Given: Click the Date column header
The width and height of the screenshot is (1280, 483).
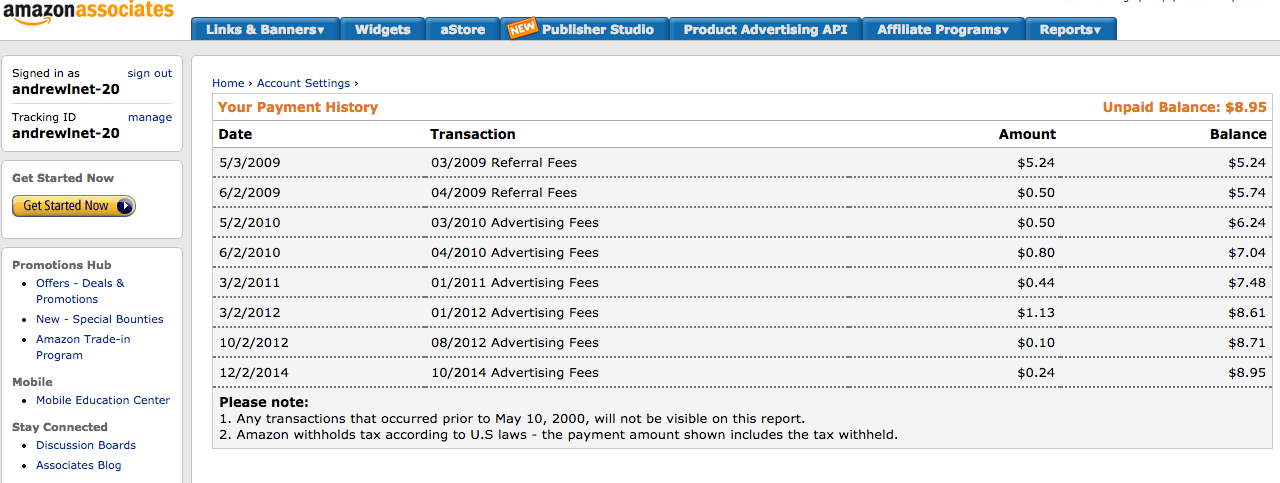Looking at the screenshot, I should (235, 134).
